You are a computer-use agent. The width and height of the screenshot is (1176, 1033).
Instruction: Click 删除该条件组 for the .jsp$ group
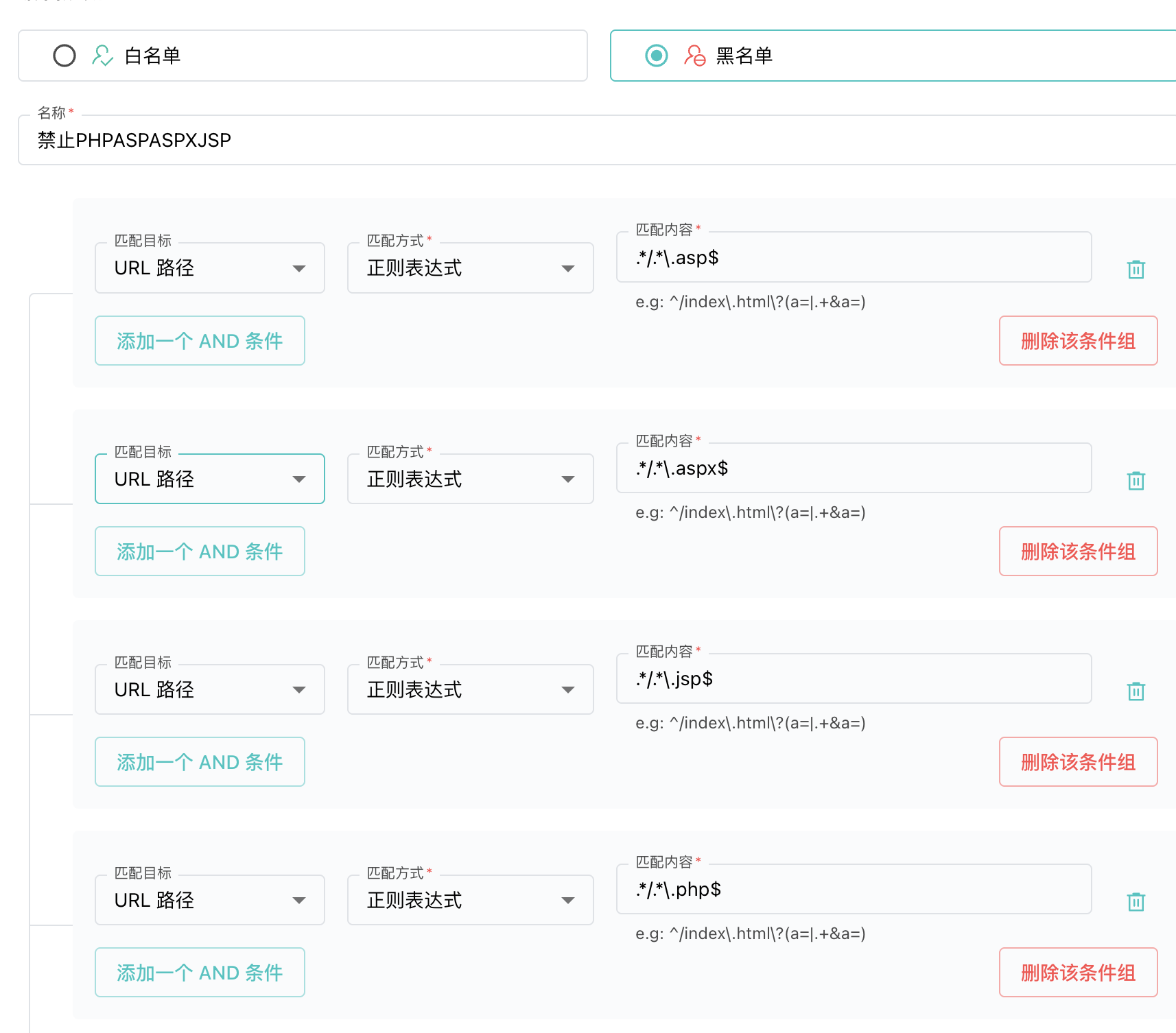[1079, 762]
